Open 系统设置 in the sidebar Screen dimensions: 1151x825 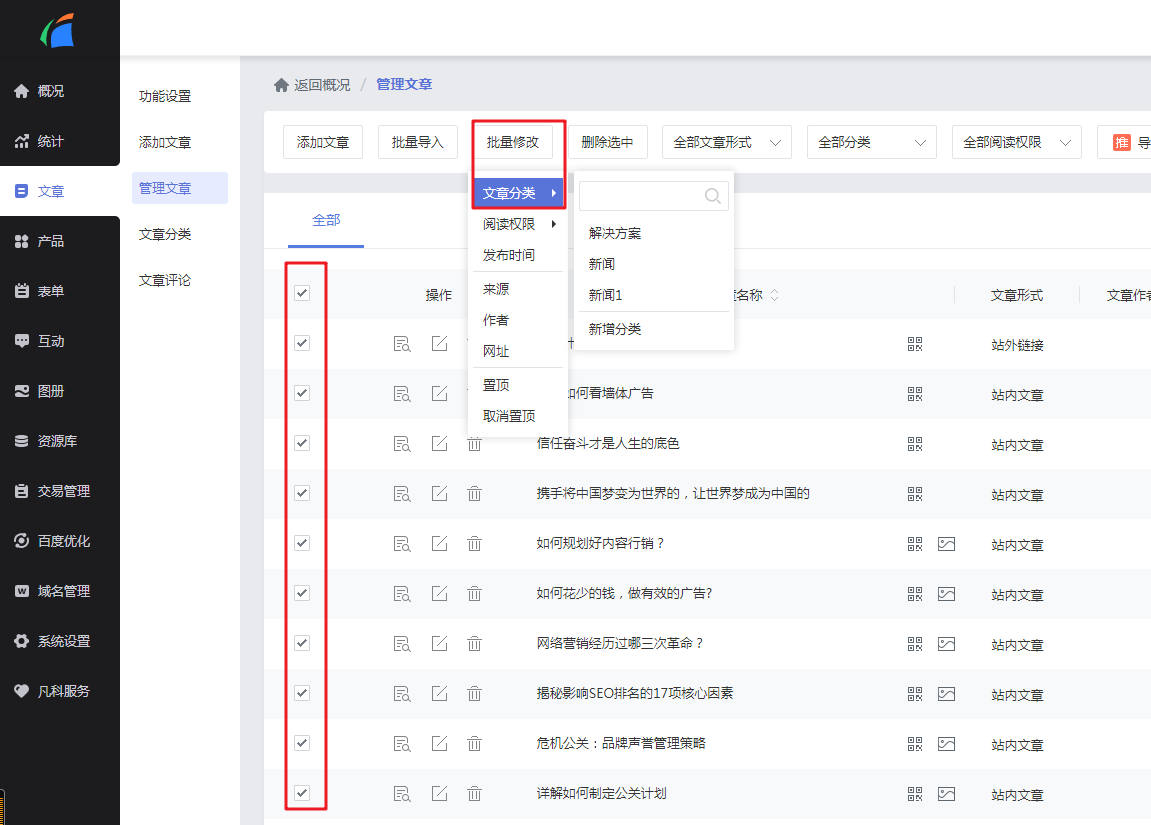tap(51, 641)
